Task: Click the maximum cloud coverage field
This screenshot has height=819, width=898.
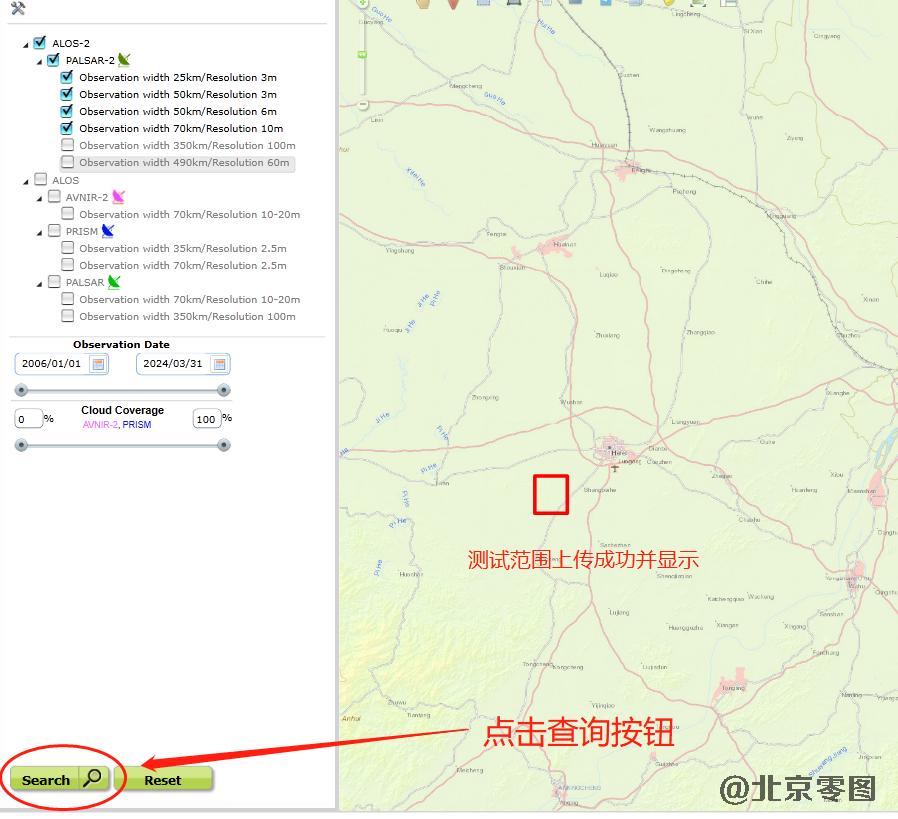Action: coord(206,419)
